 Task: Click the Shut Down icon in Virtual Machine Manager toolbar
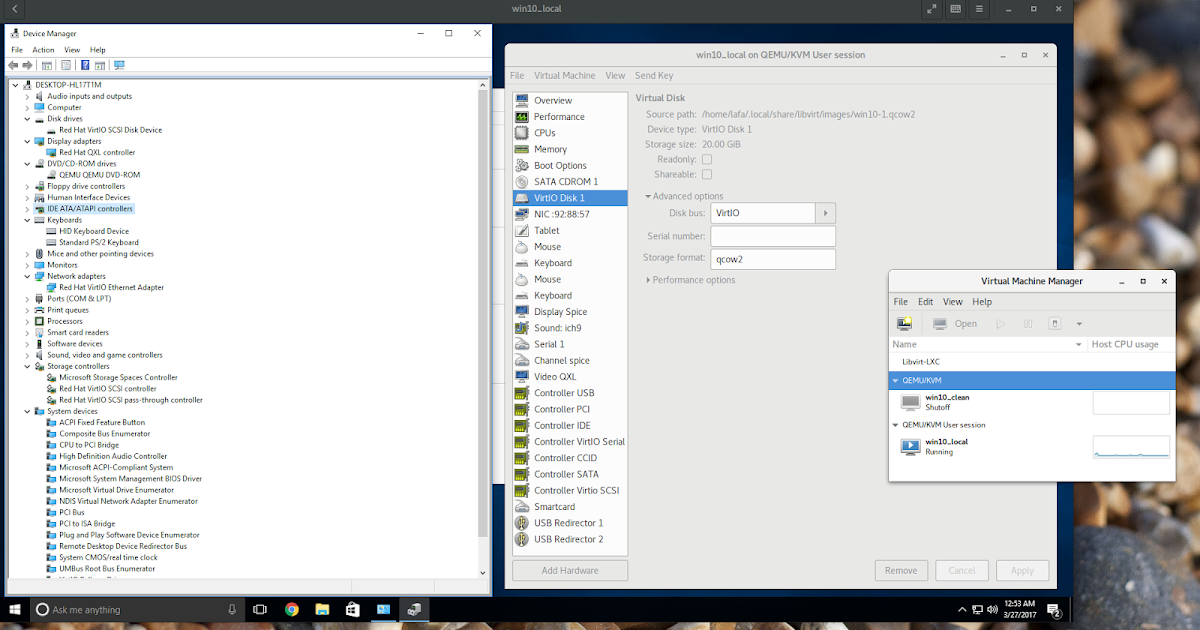(1054, 323)
